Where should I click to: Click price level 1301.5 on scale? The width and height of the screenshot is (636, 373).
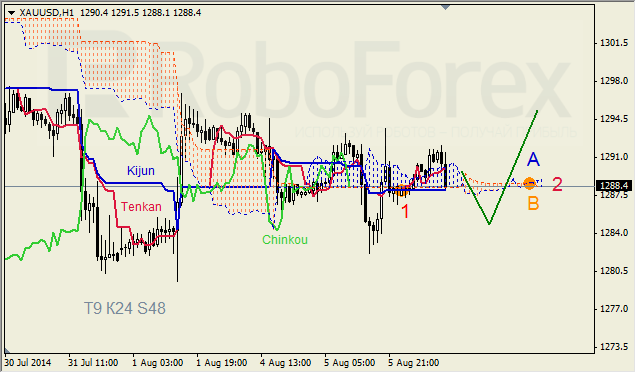614,43
